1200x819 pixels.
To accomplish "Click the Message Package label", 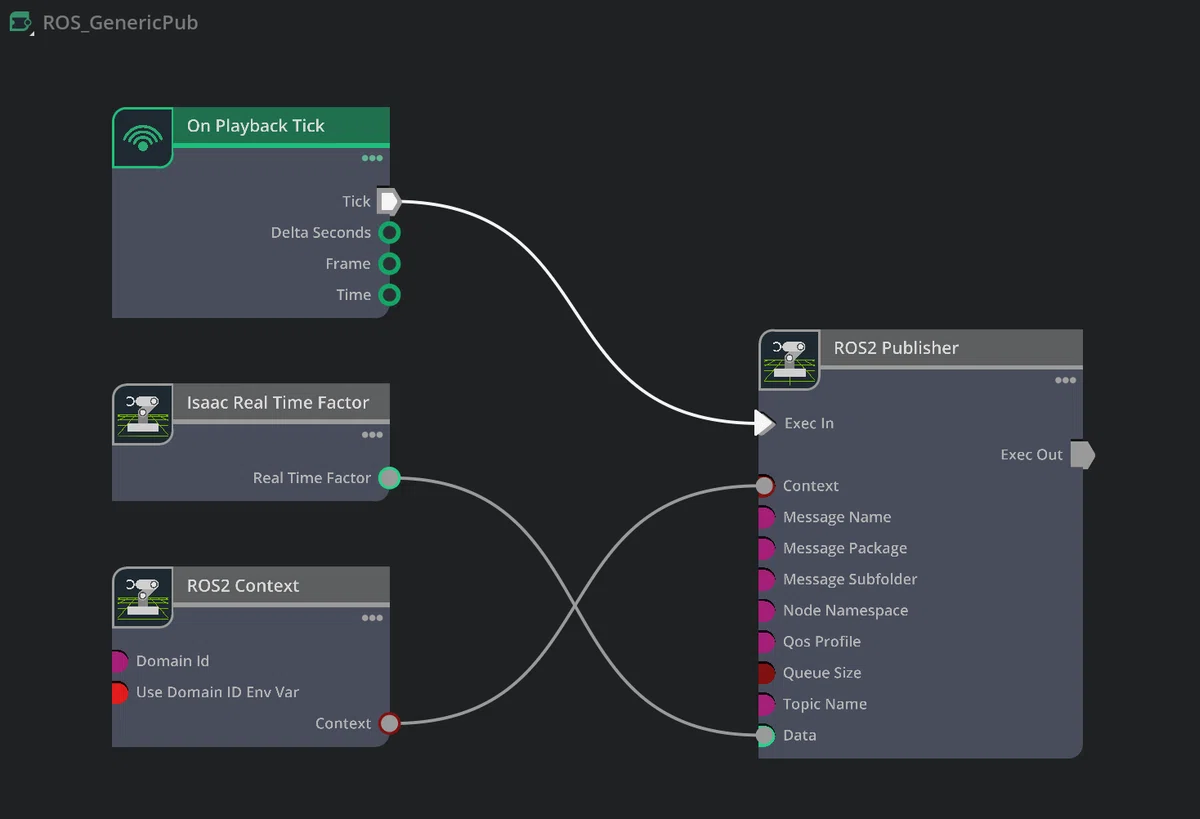I will [845, 548].
